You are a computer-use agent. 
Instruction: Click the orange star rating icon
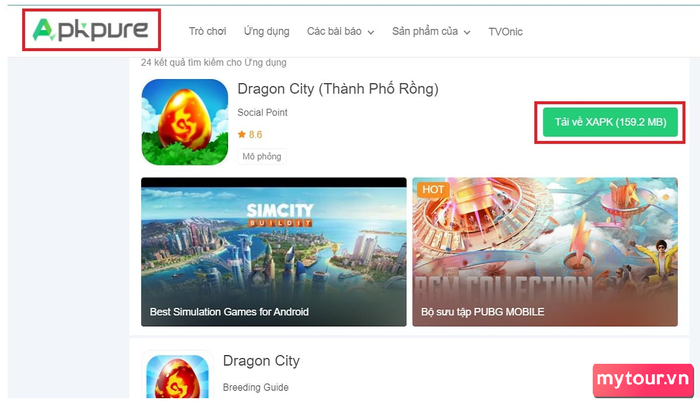(242, 134)
